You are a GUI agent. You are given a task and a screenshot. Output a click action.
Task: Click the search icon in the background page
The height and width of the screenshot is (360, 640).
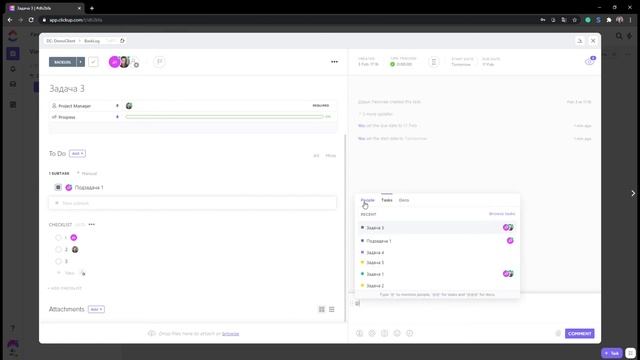tap(619, 36)
